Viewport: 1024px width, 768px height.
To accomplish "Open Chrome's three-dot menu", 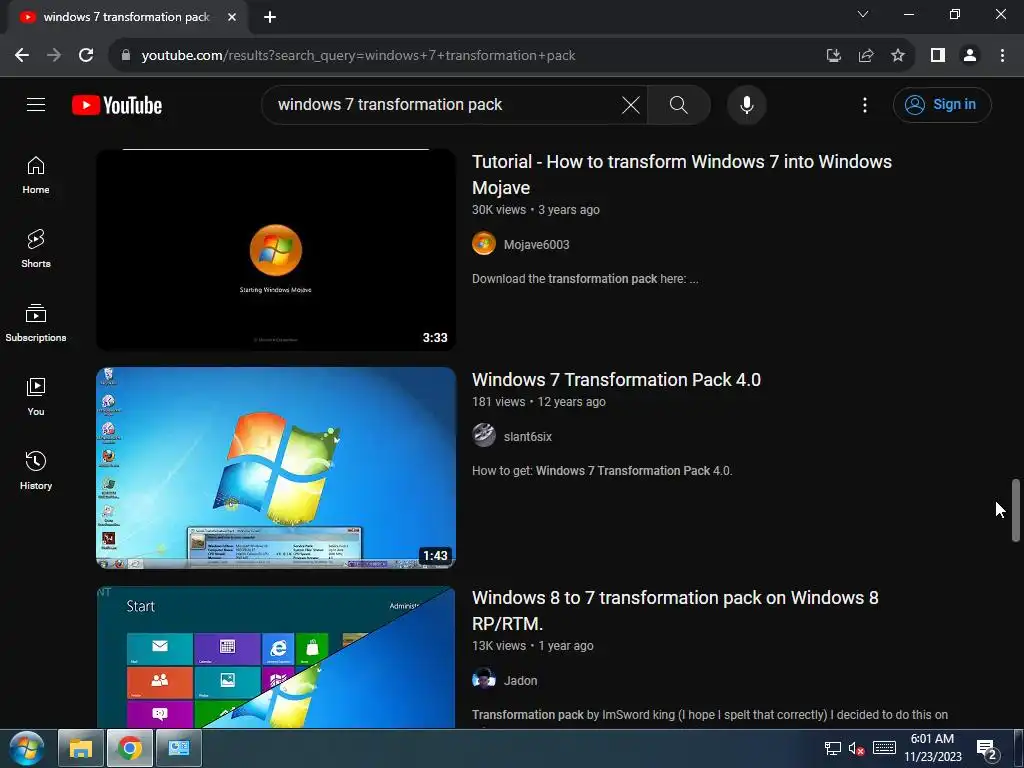I will click(x=1002, y=56).
